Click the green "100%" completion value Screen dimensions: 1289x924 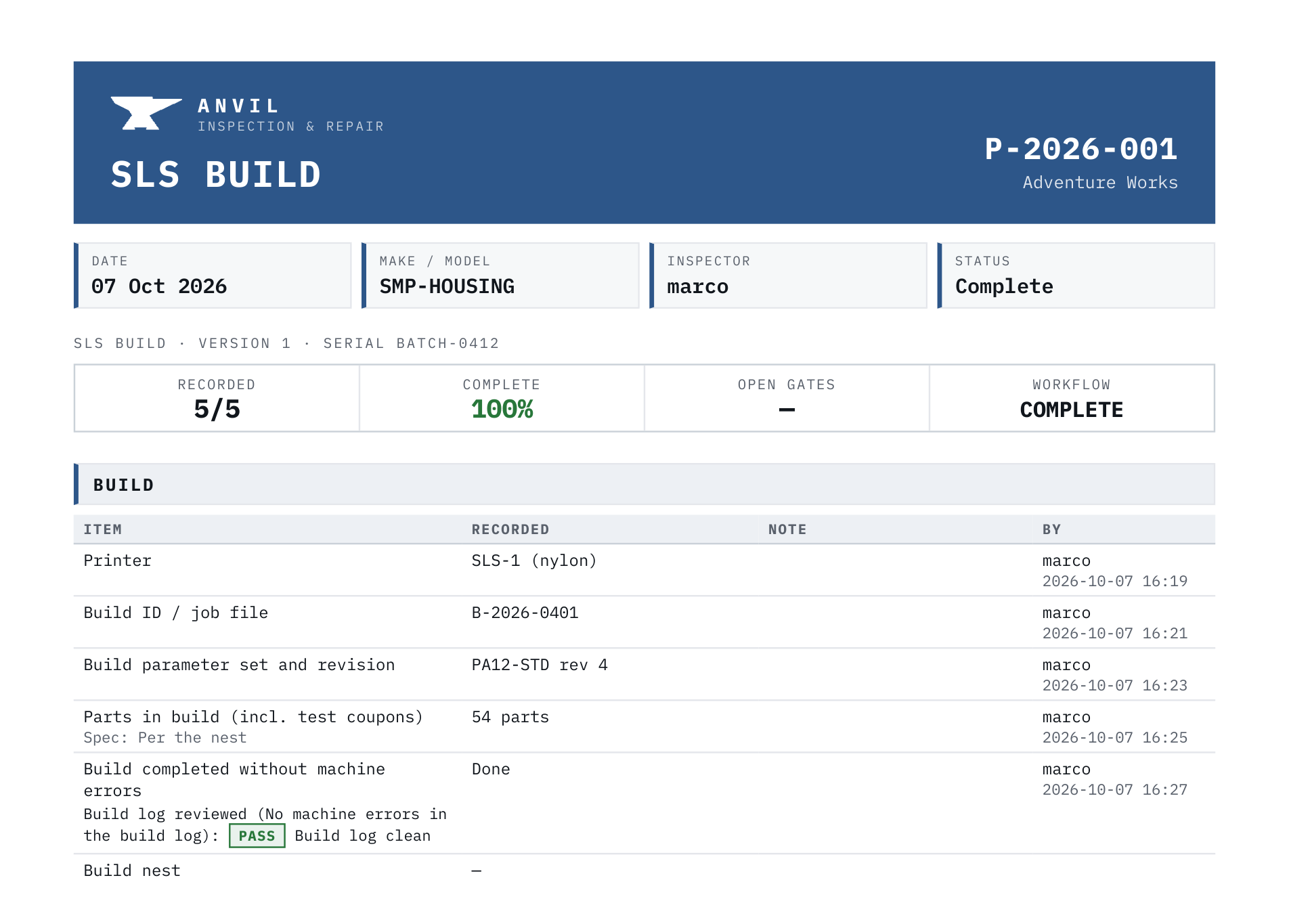point(502,410)
